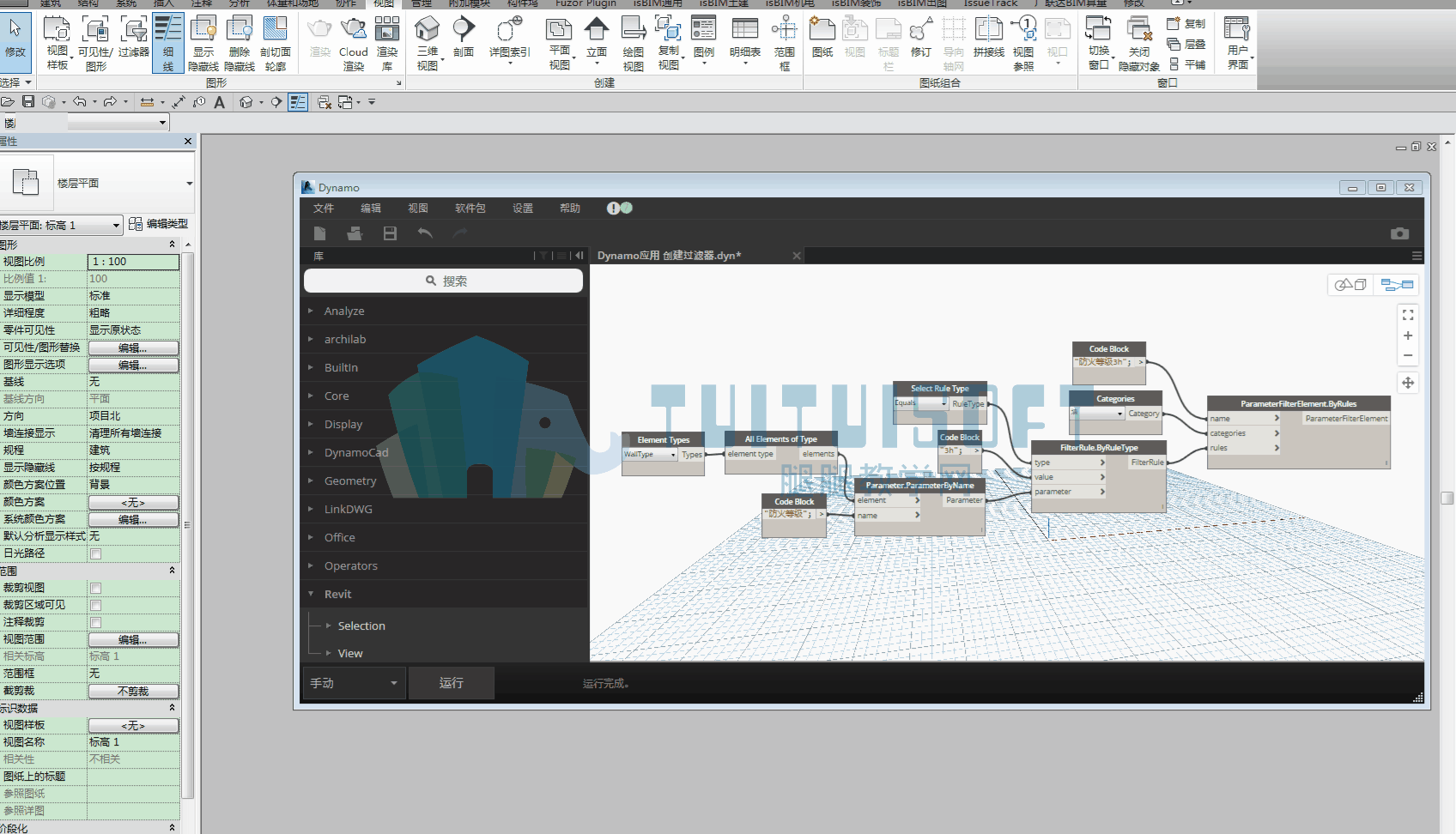This screenshot has width=1456, height=834.
Task: Click the pan icon in Dynamo canvas
Action: tap(1408, 383)
